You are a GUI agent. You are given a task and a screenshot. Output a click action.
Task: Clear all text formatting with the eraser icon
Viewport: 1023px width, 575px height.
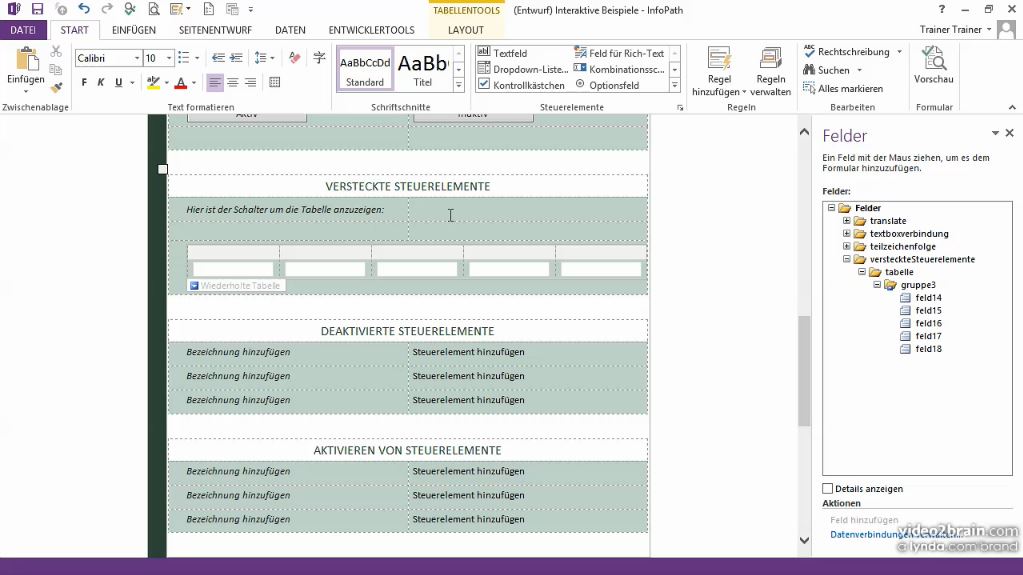click(295, 58)
